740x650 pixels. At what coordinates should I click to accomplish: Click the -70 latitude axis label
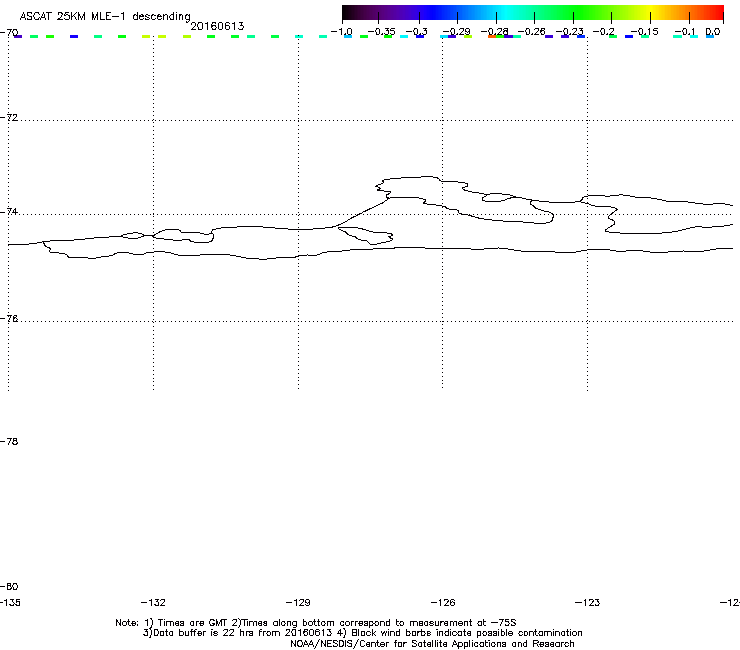[9, 33]
